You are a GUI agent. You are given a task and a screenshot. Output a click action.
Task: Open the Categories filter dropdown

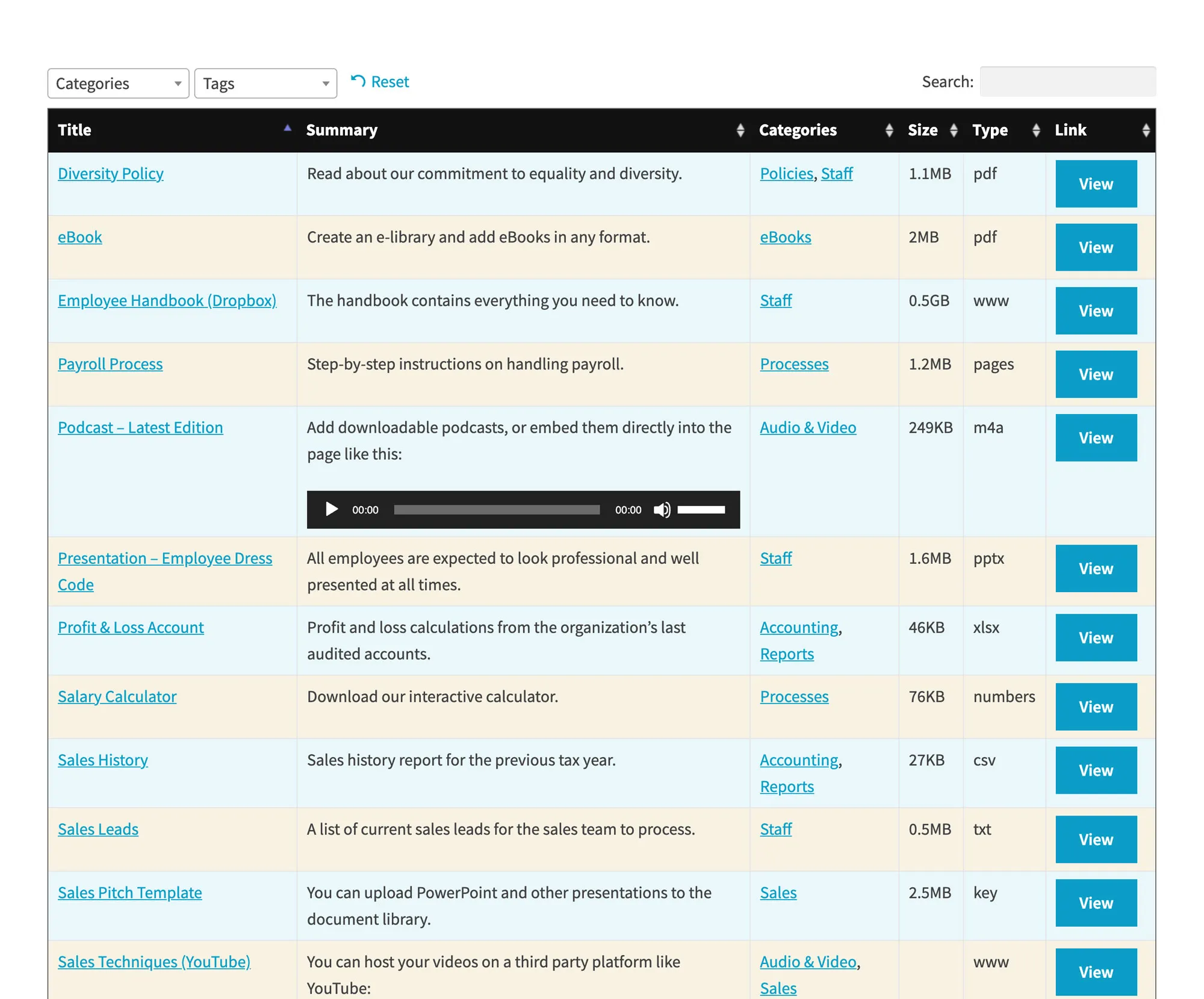pos(118,83)
